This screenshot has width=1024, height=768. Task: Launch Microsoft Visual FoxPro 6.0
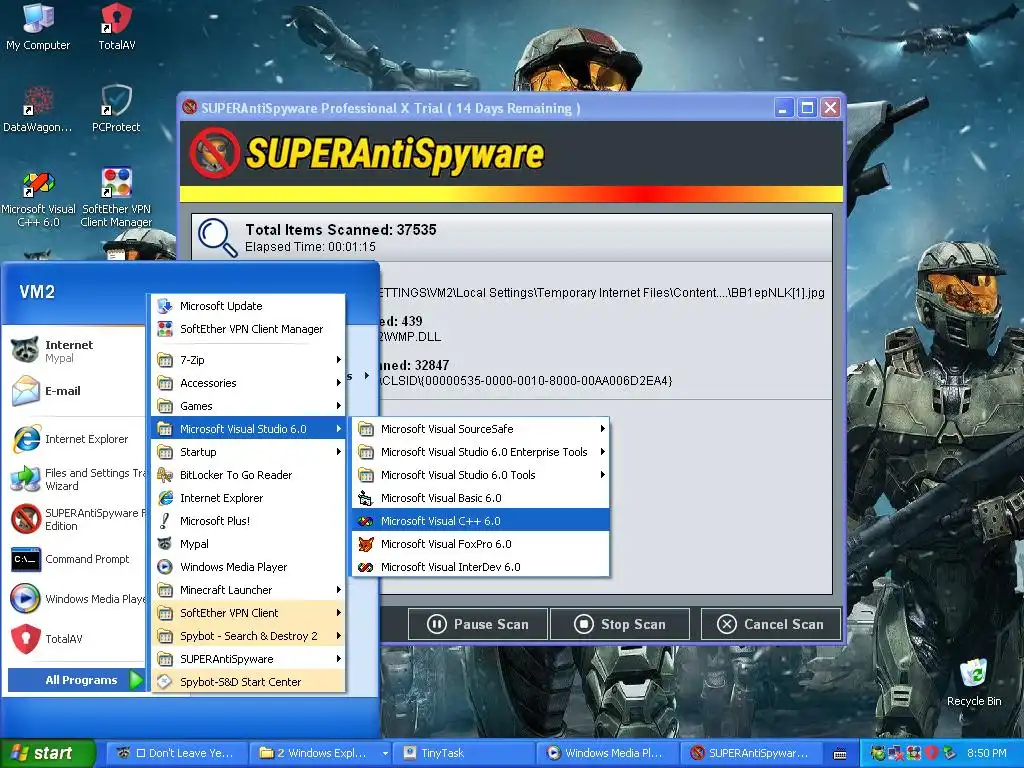(x=481, y=544)
